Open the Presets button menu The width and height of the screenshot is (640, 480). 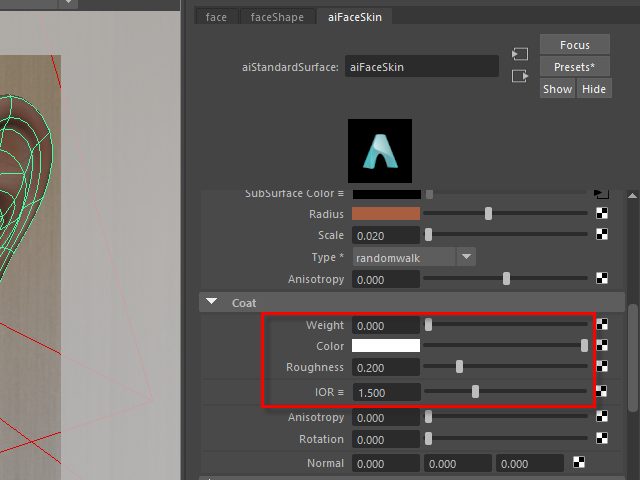pyautogui.click(x=574, y=67)
